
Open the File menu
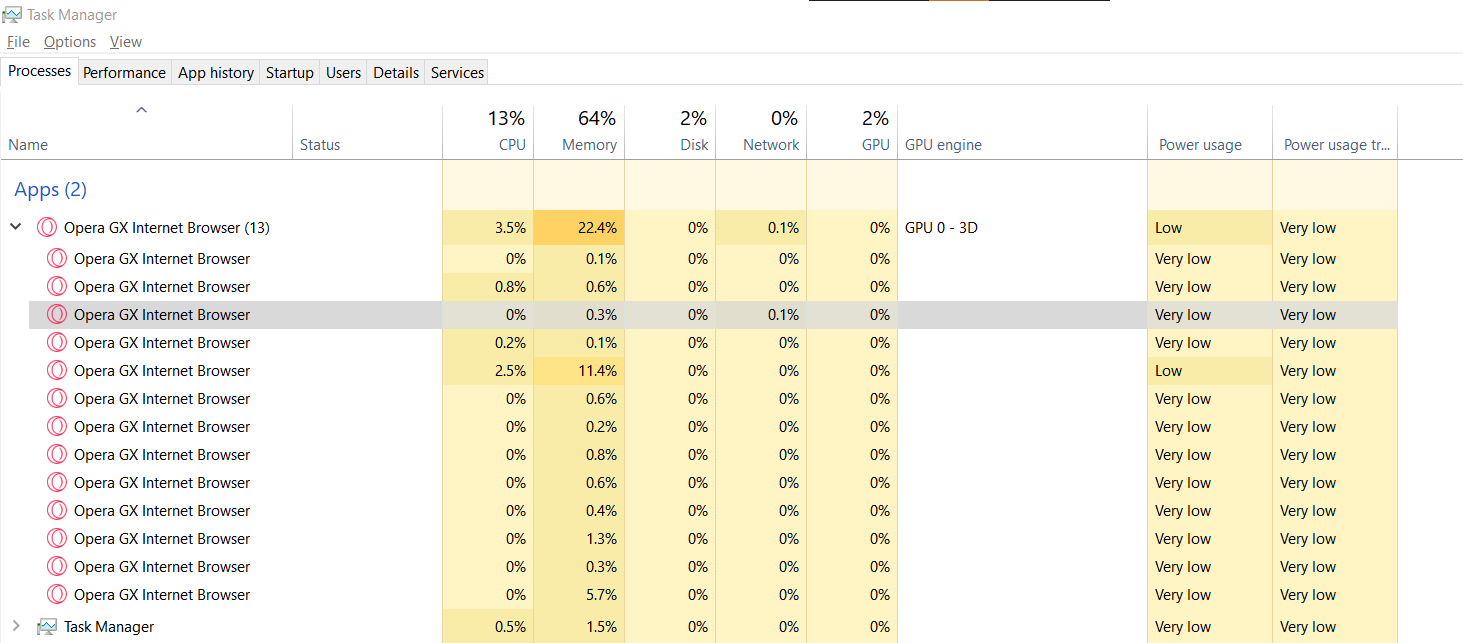[x=18, y=42]
